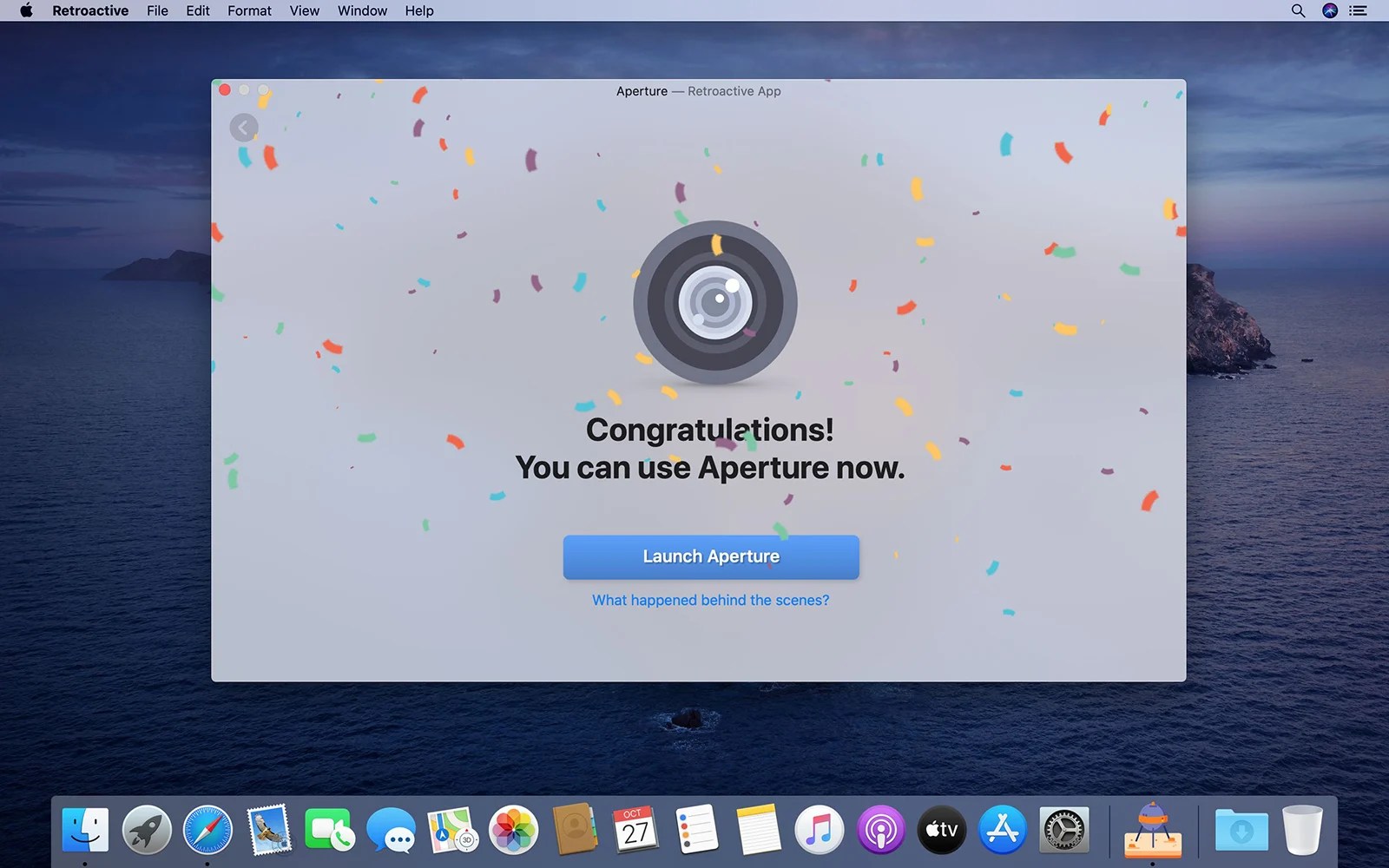Open the Retroactive menu

pos(89,10)
